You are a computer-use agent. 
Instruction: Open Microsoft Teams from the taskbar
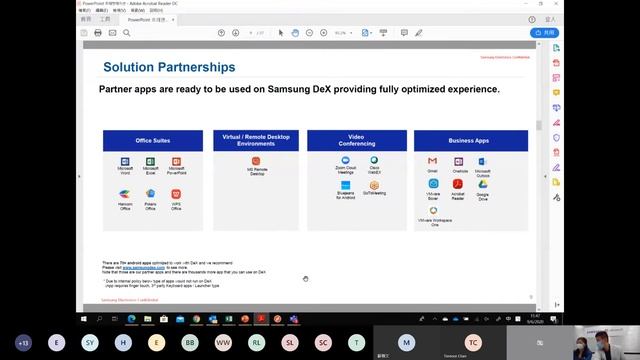(294, 319)
